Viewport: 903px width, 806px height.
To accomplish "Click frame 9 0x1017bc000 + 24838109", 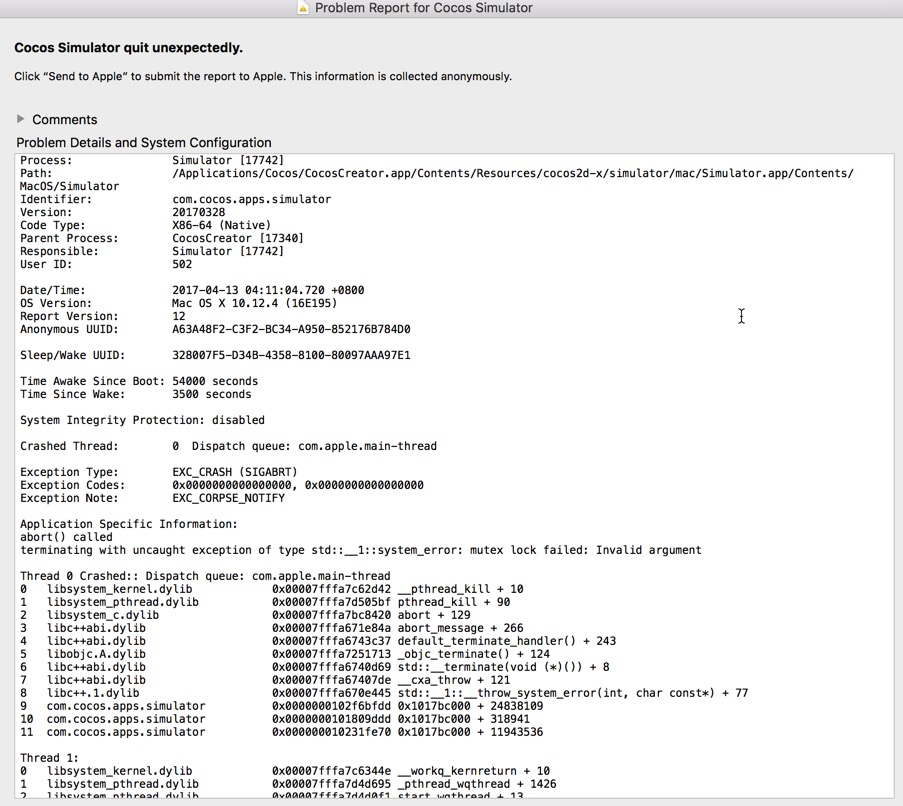I will pyautogui.click(x=282, y=706).
